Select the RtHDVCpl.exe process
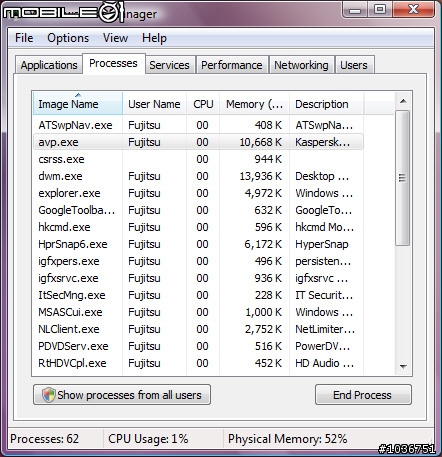 click(198, 363)
